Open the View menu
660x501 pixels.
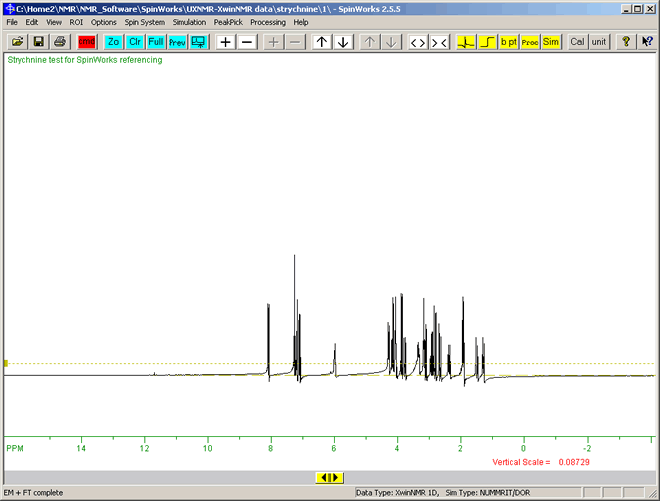(54, 22)
